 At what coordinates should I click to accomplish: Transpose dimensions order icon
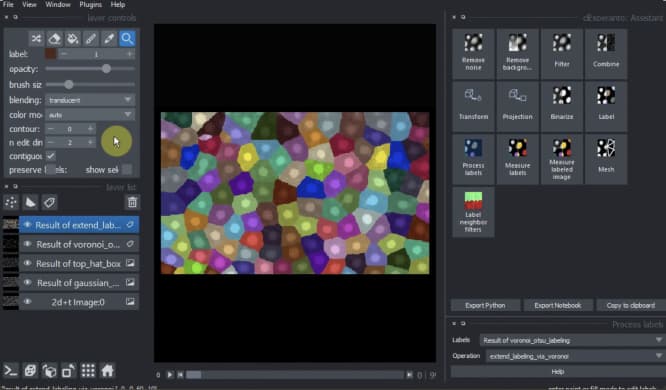click(68, 371)
